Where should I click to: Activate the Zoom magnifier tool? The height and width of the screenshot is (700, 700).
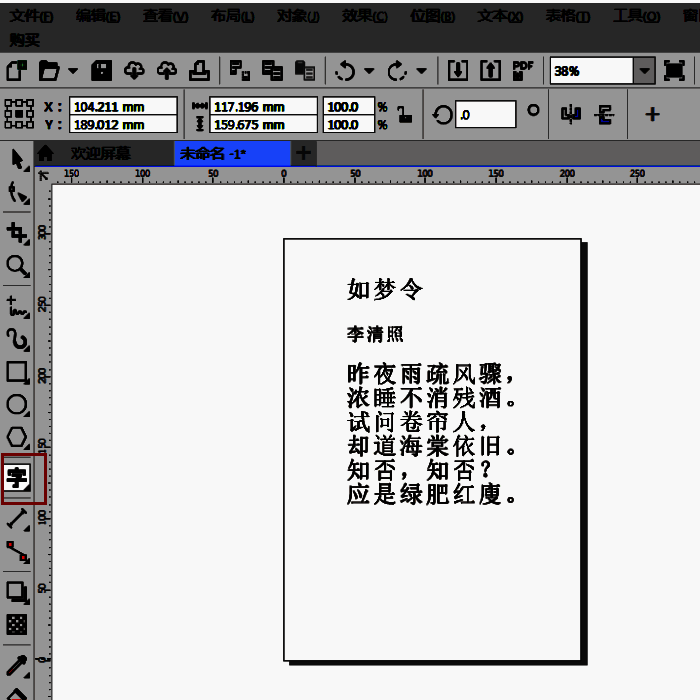(x=18, y=267)
